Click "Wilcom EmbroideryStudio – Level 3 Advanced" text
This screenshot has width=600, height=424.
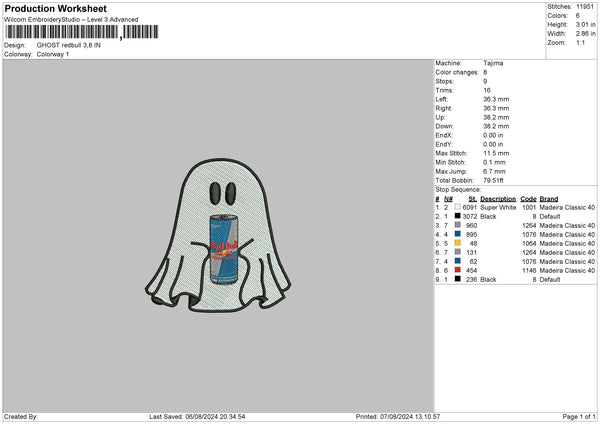click(x=71, y=20)
